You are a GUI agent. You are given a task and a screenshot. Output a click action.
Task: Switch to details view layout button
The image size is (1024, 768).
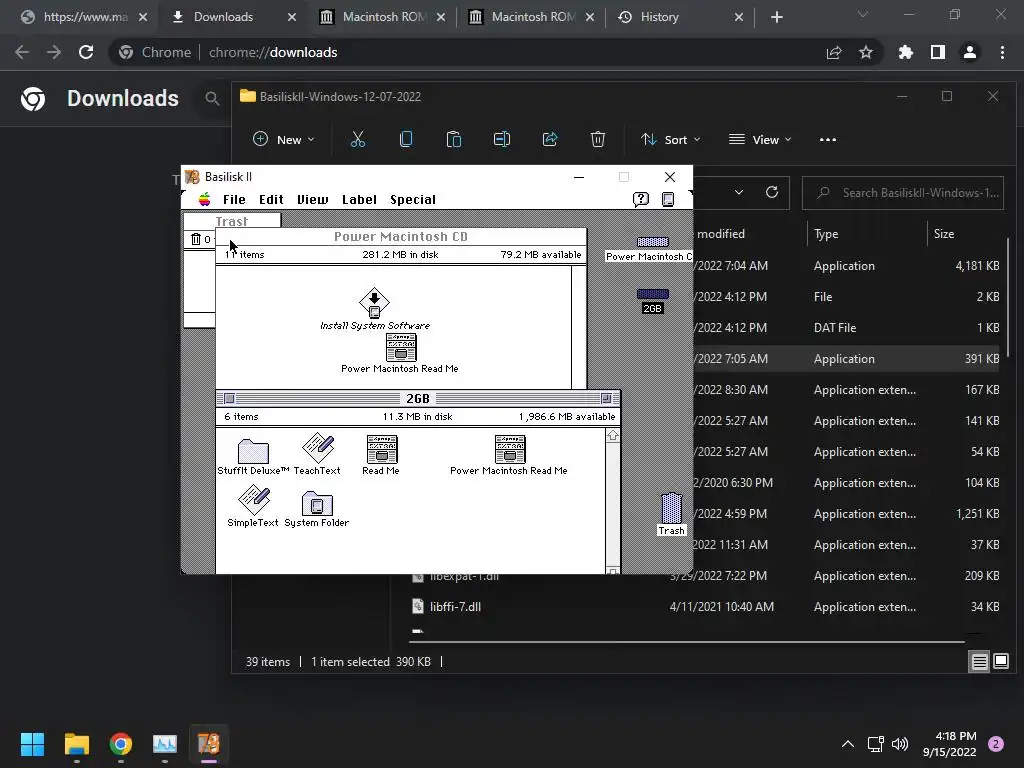(980, 662)
